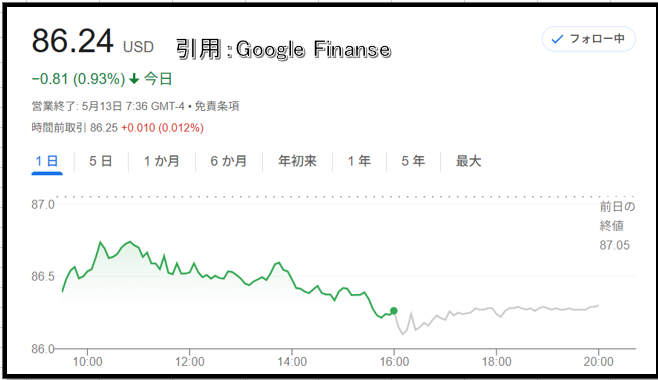
Task: Click the green down arrow beside 今日
Action: [x=134, y=79]
